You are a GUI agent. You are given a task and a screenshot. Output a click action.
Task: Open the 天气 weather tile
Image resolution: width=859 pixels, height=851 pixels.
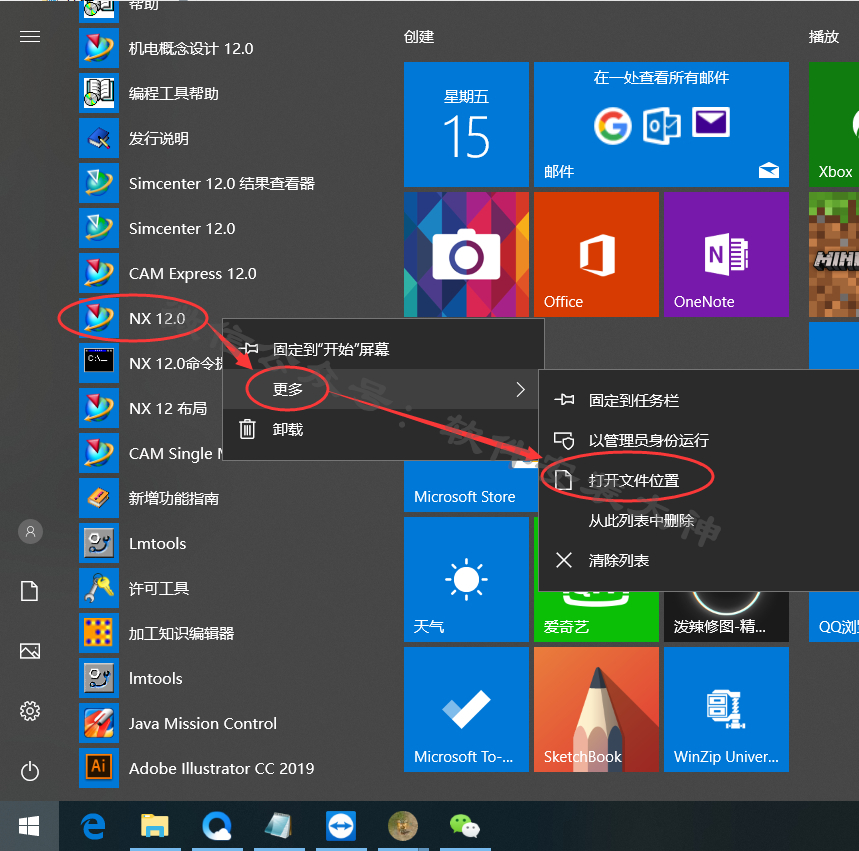466,579
